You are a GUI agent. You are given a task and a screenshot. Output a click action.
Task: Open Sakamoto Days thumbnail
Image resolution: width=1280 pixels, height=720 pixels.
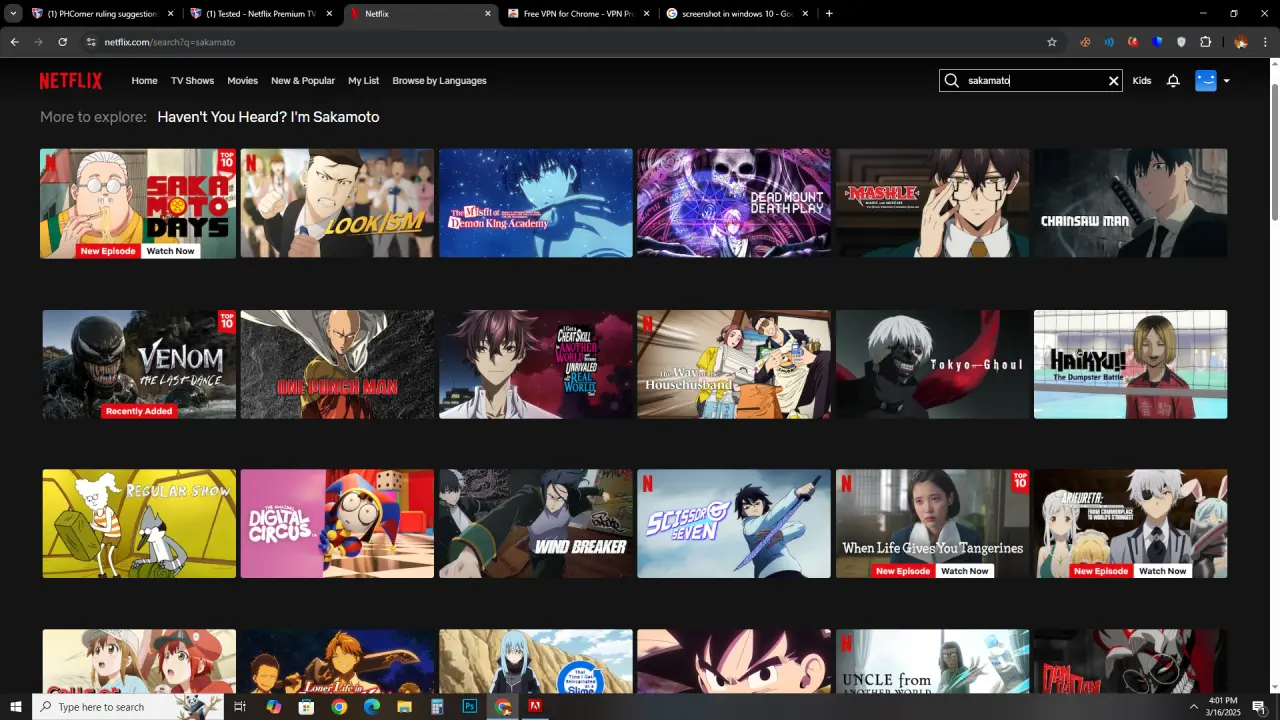point(138,203)
